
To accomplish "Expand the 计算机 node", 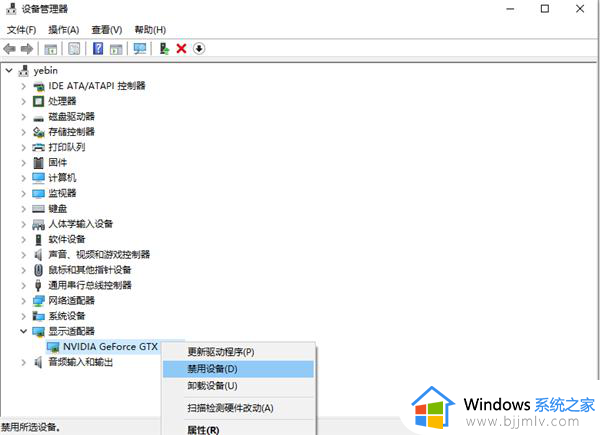I will tap(24, 178).
